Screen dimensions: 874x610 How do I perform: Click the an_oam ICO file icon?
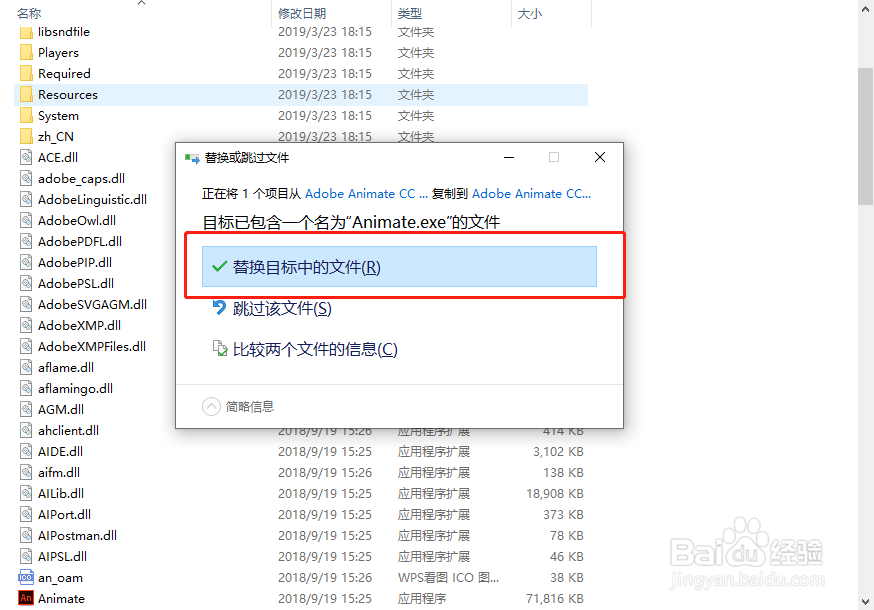tap(26, 577)
